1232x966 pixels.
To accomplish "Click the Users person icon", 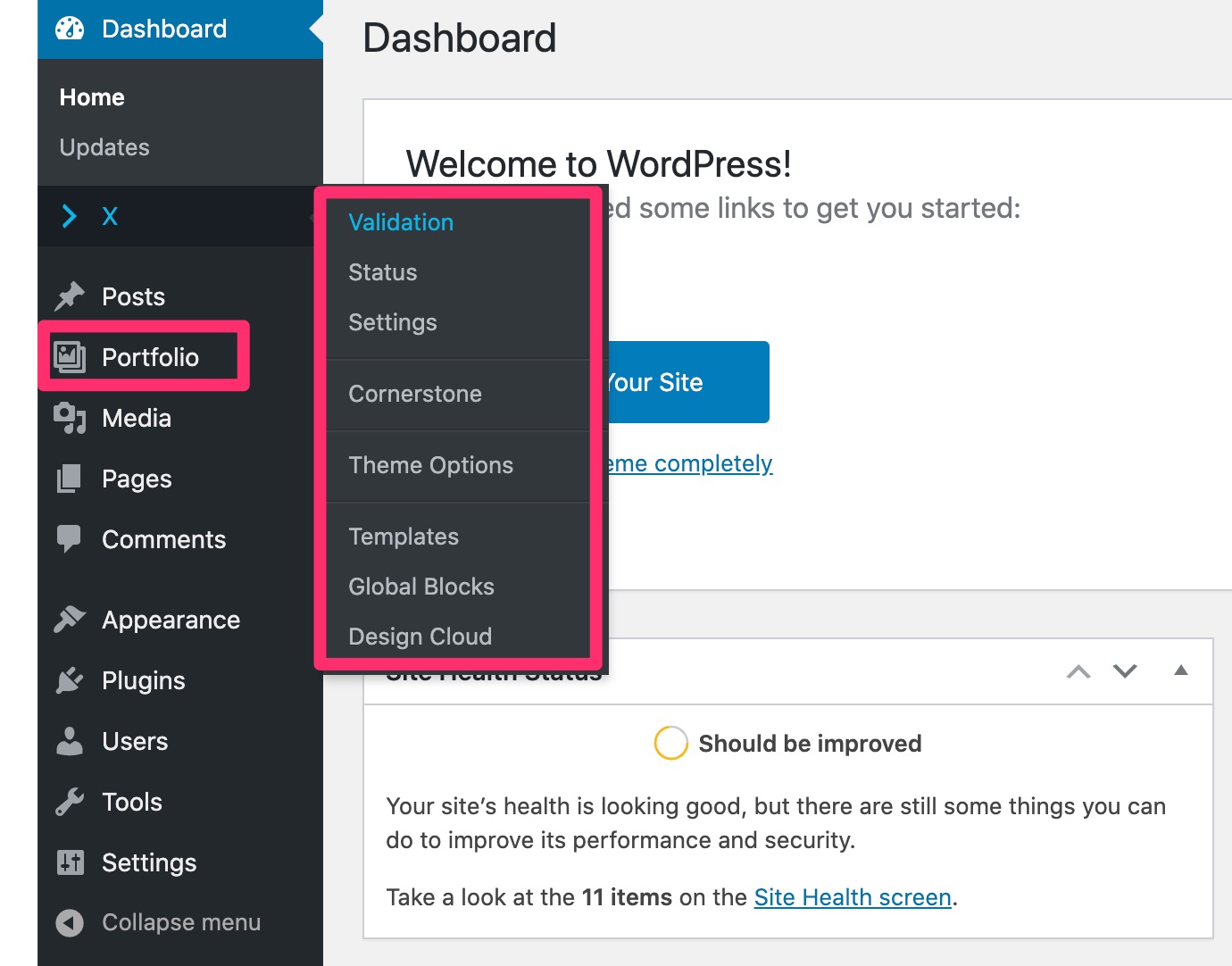I will click(x=70, y=741).
